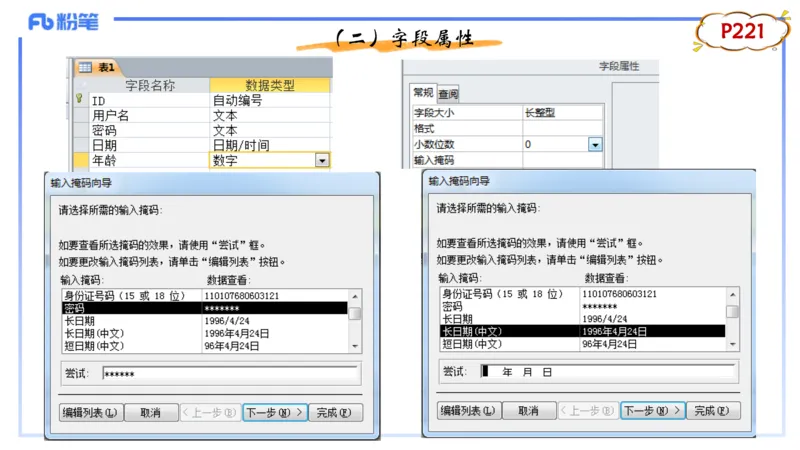The image size is (800, 450).
Task: Click 110107680603121 preview in right wizard
Action: coord(619,294)
